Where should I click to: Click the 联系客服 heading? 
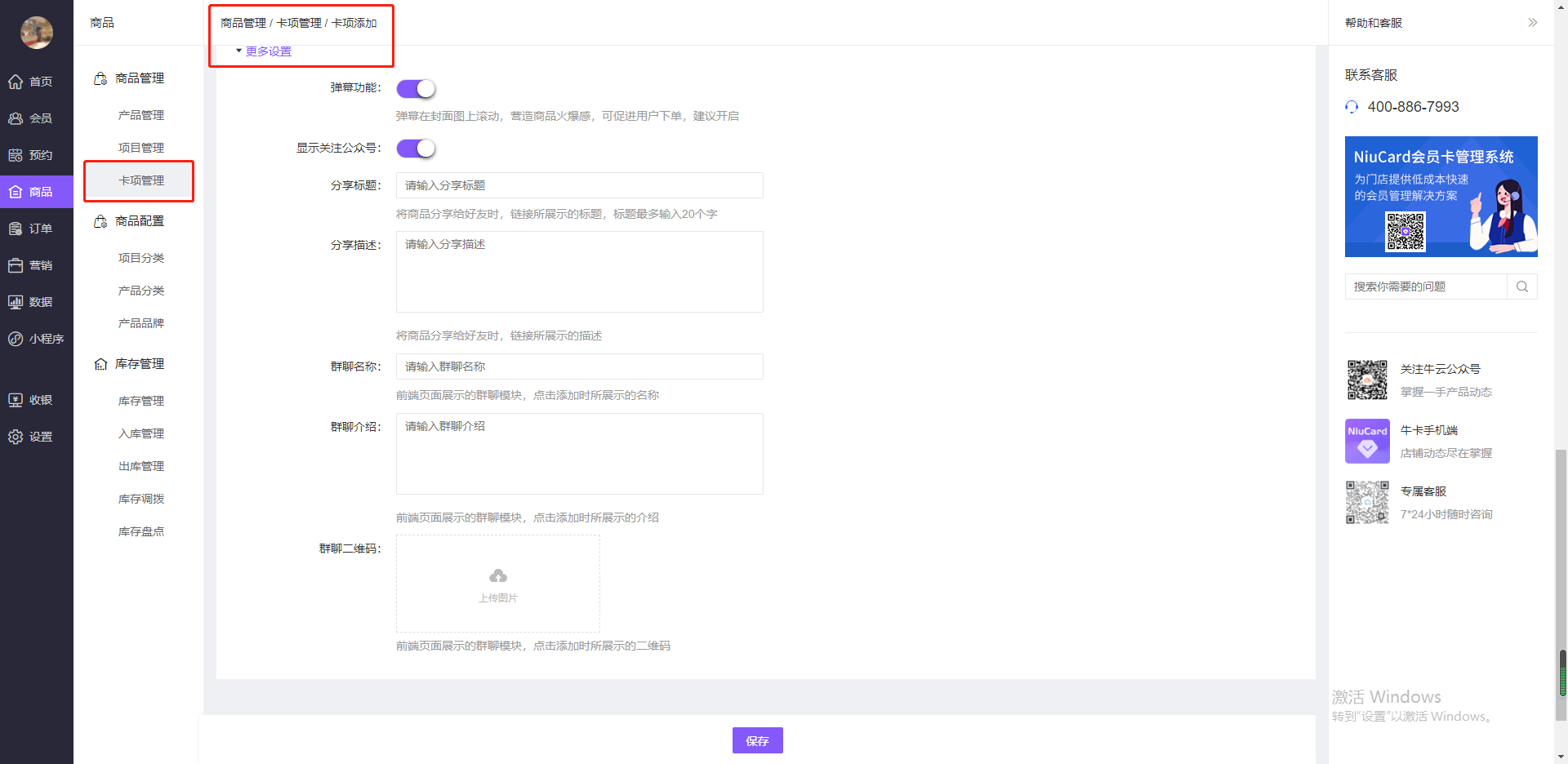point(1371,75)
